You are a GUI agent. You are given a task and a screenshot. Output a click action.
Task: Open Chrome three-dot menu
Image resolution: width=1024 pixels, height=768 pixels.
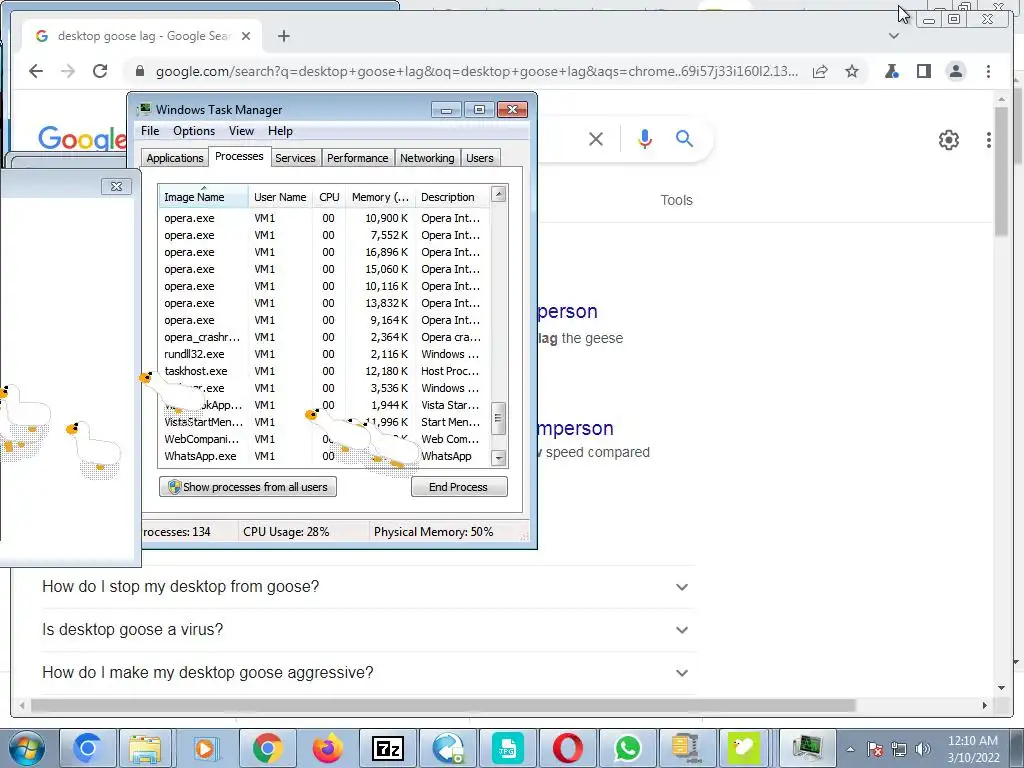coord(988,71)
